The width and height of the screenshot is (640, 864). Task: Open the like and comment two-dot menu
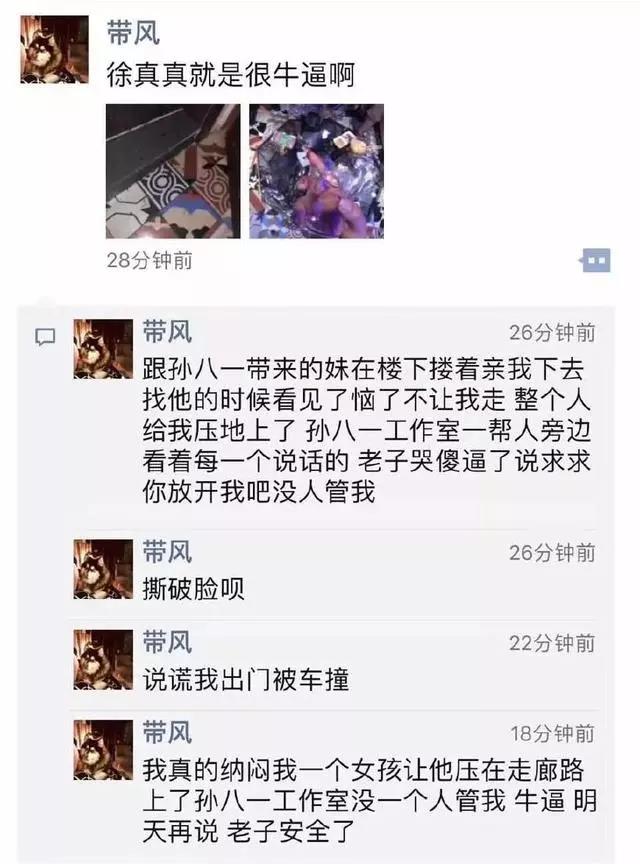(595, 260)
